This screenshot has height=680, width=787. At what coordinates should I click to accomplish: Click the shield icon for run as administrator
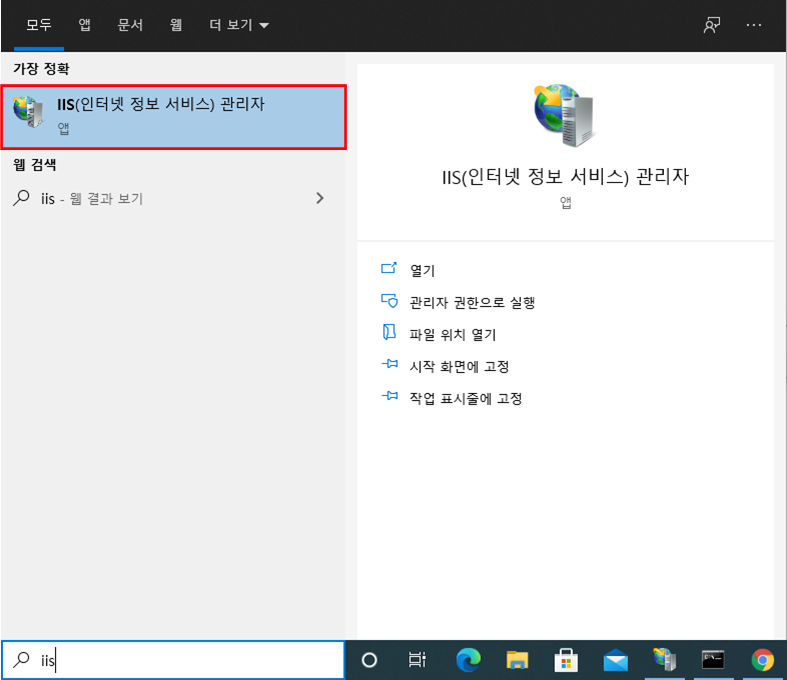(x=389, y=301)
